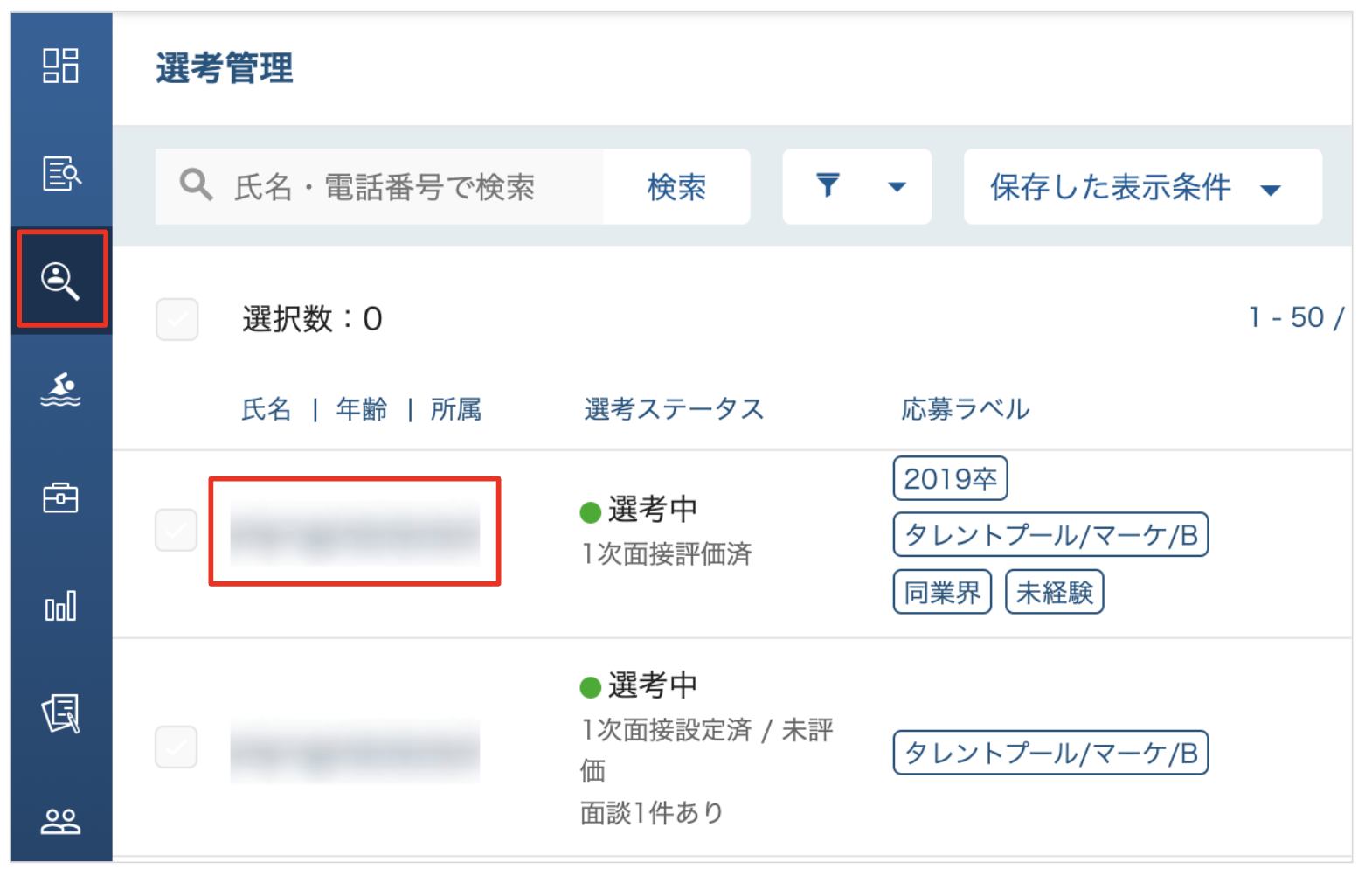1372x876 pixels.
Task: Open the bar chart analytics icon
Action: [x=60, y=606]
